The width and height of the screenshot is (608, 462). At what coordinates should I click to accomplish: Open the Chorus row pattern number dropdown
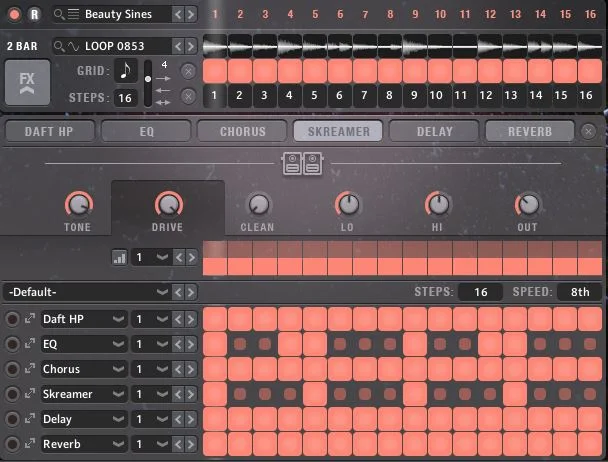tap(151, 369)
